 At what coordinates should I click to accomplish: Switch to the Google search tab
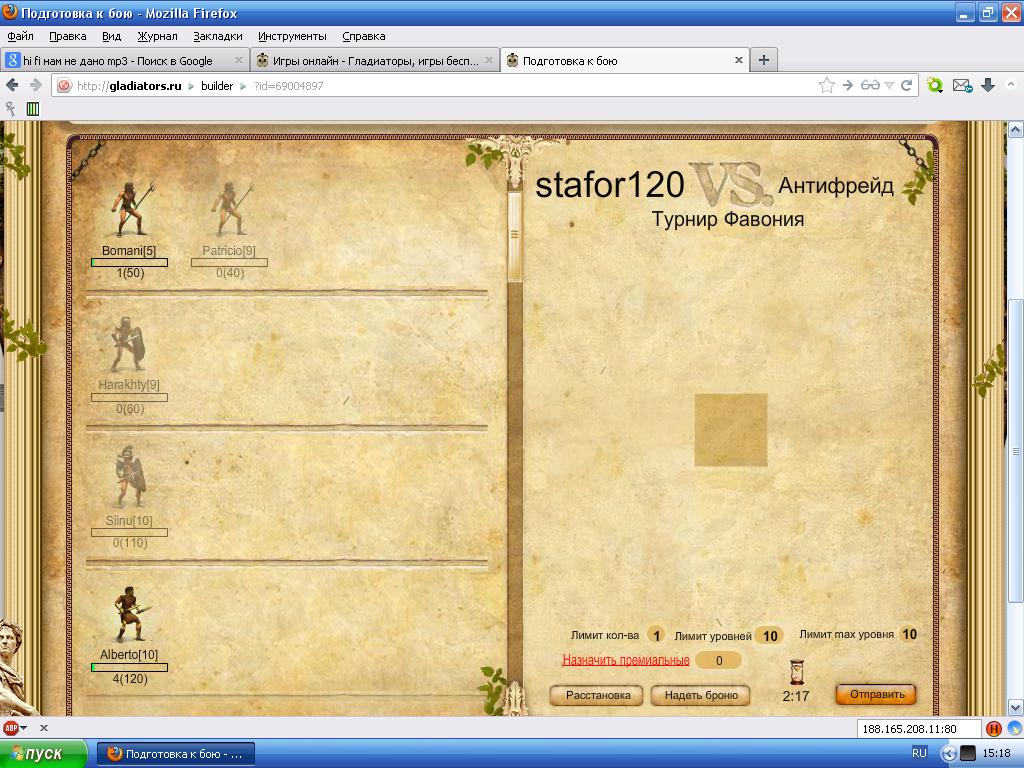(x=123, y=60)
